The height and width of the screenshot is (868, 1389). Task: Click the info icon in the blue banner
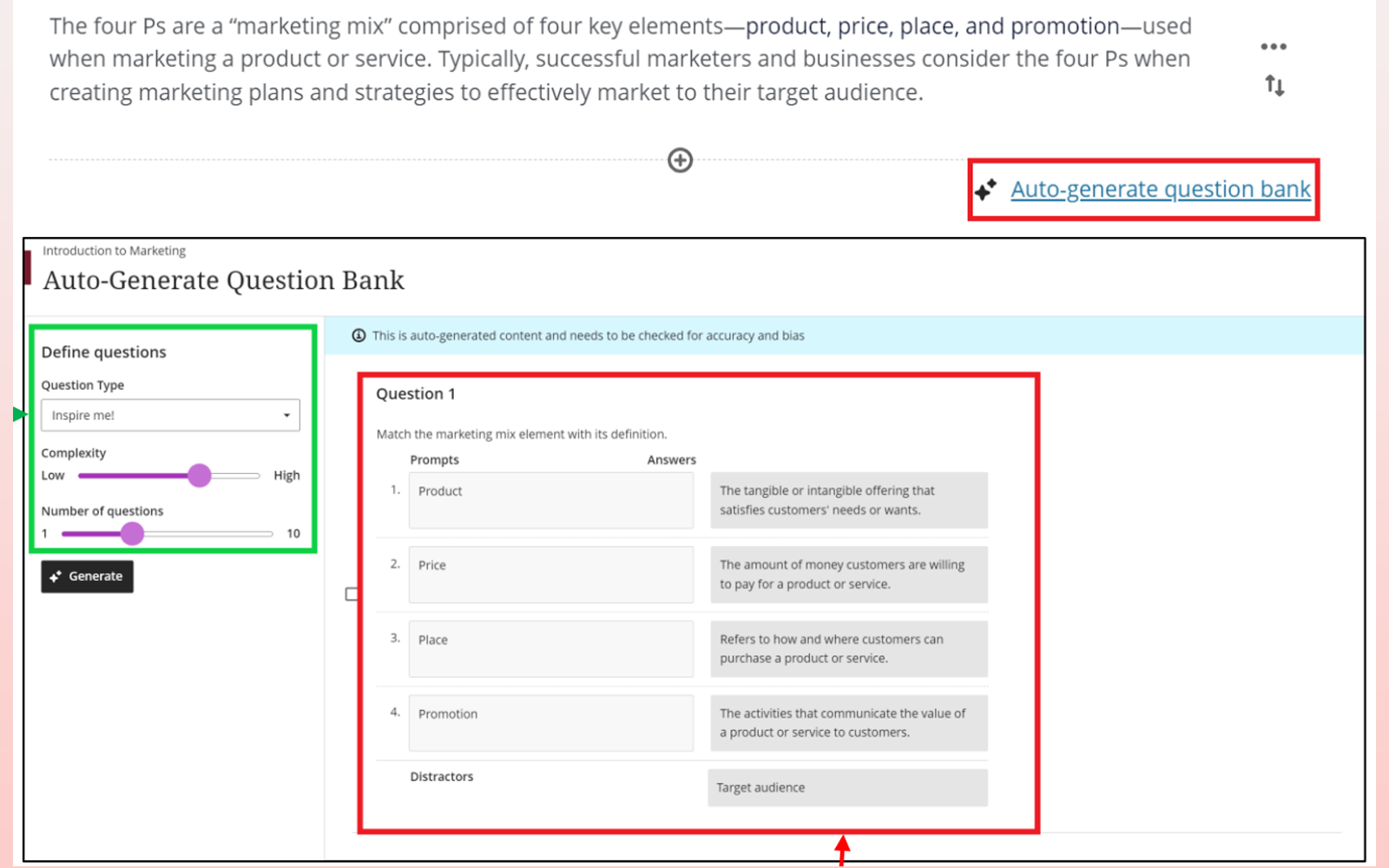pyautogui.click(x=359, y=336)
